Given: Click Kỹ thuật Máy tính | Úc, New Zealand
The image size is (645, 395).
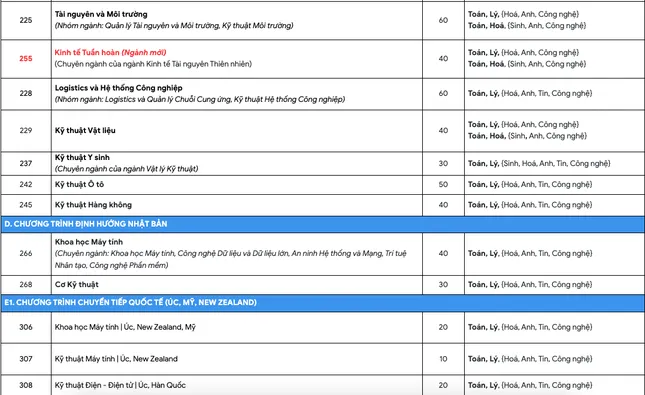Looking at the screenshot, I should 116,359.
